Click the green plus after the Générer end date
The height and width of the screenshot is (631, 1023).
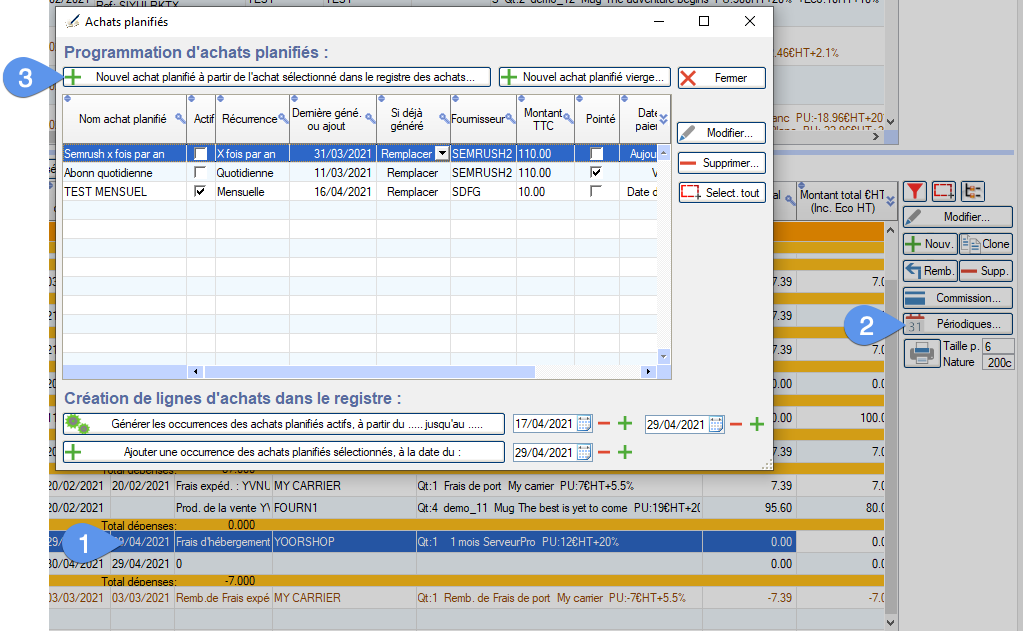757,425
